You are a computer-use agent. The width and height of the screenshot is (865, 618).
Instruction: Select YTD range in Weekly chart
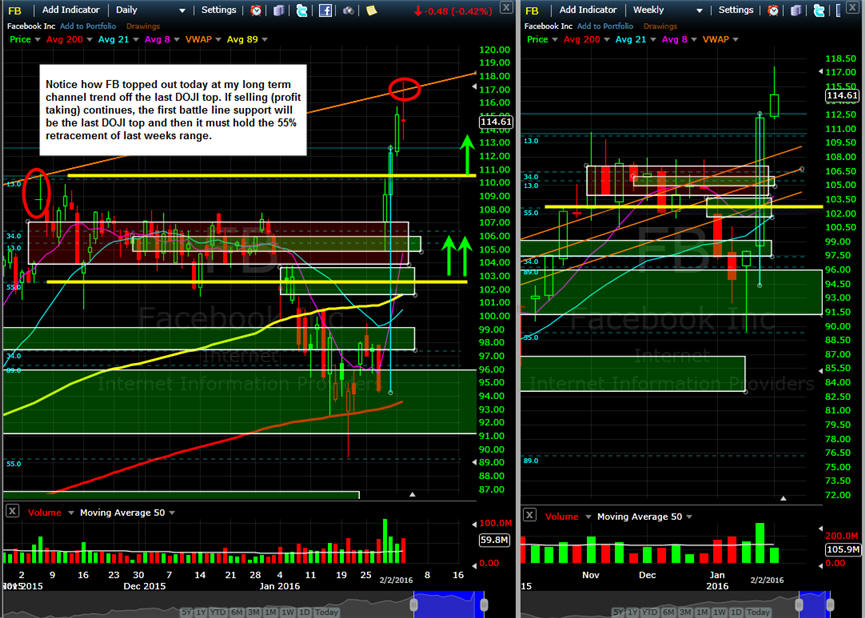pos(650,612)
